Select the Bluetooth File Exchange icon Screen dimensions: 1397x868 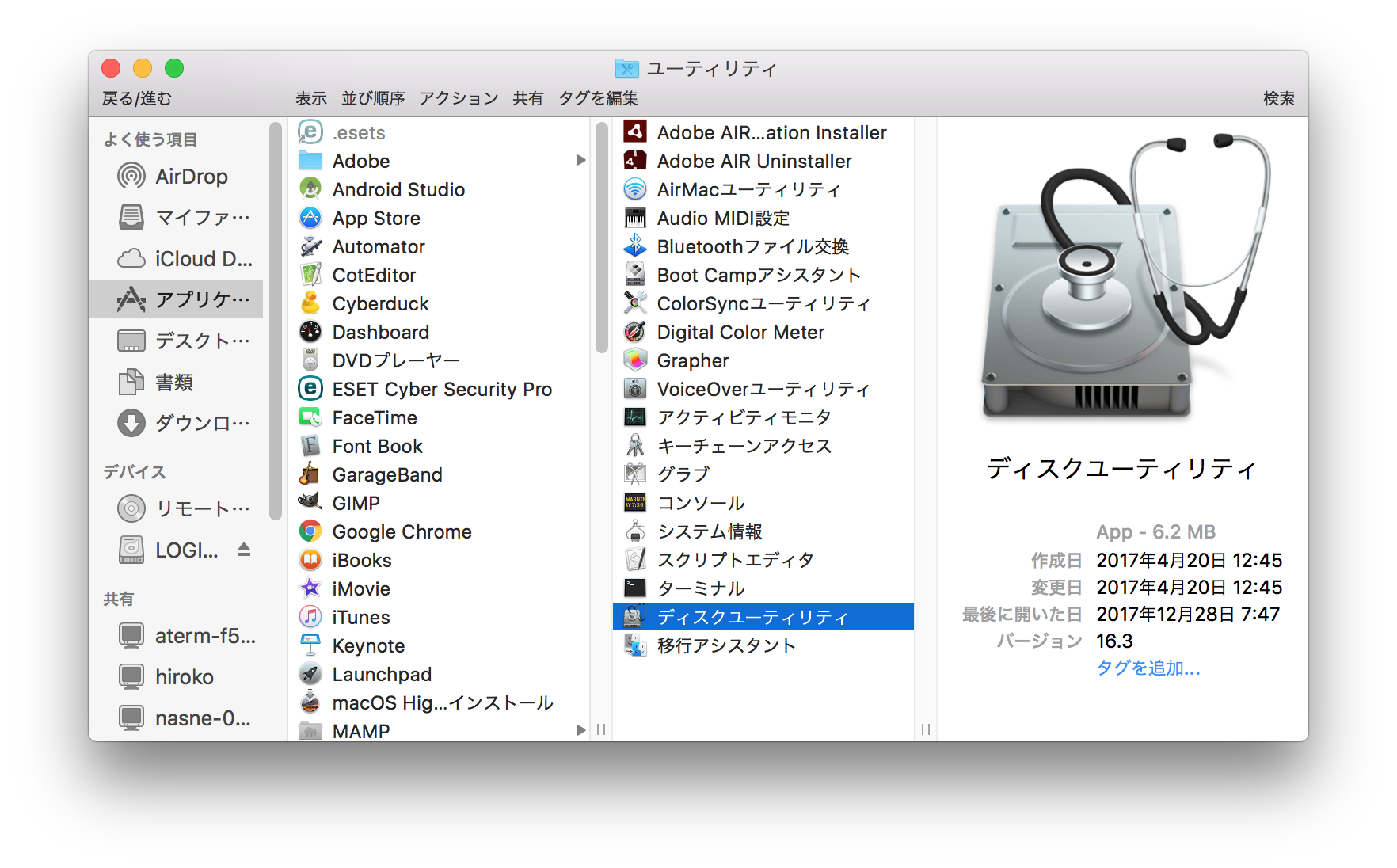pyautogui.click(x=635, y=246)
